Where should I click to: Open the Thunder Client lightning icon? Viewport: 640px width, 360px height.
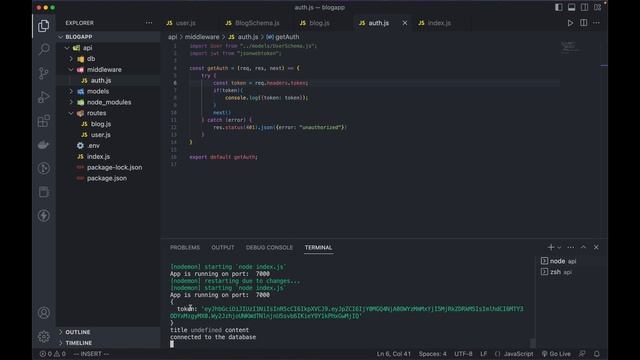44,216
